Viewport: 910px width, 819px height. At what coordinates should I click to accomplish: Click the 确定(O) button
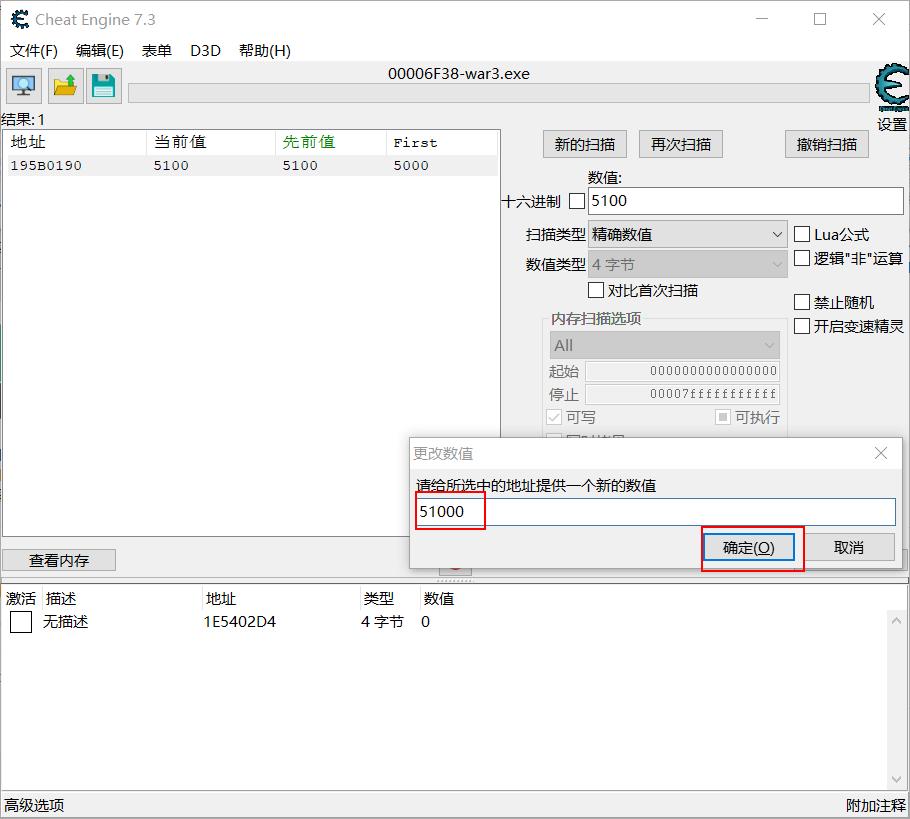point(748,547)
